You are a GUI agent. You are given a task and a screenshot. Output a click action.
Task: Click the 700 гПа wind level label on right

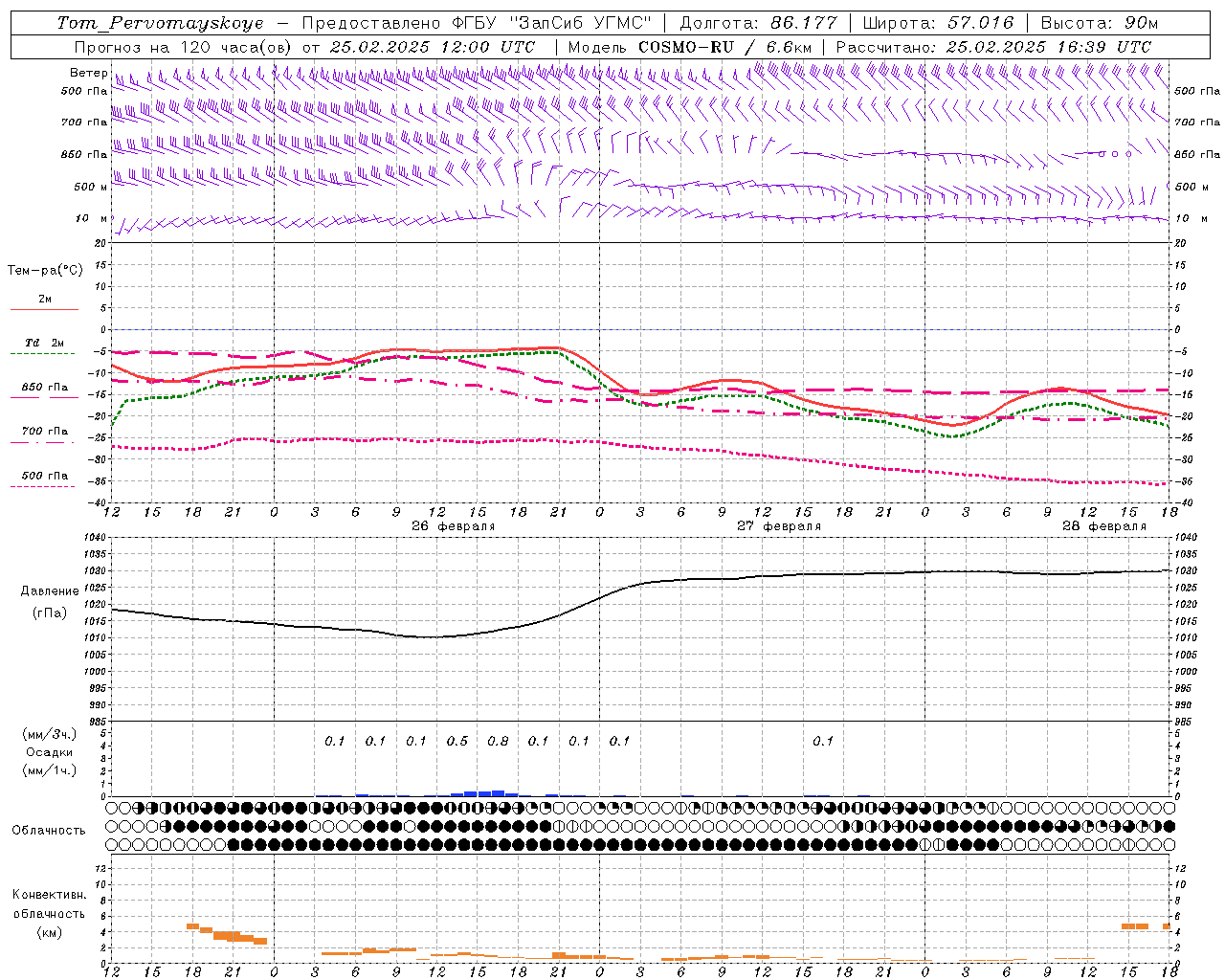[x=1197, y=122]
